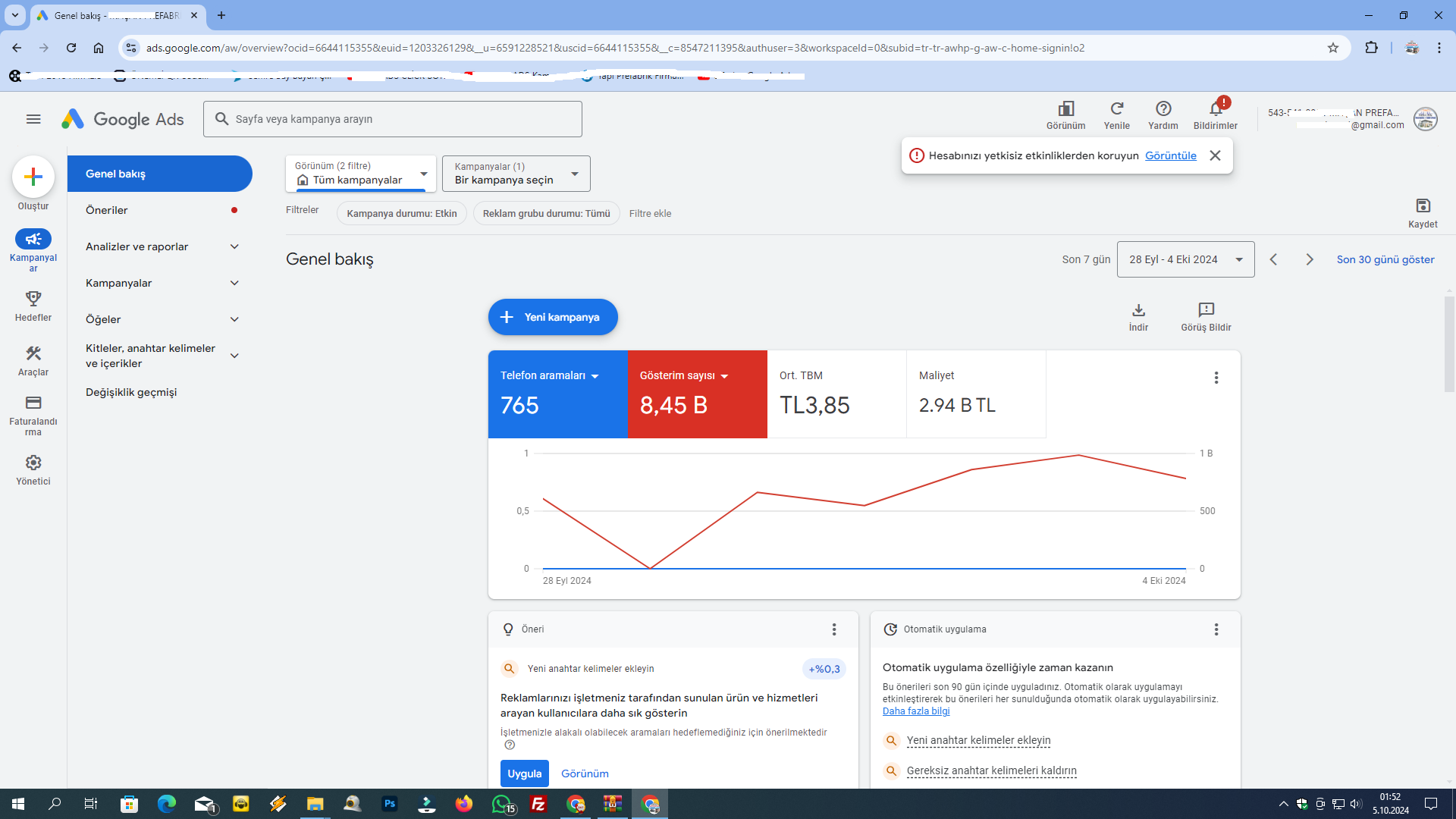Viewport: 1456px width, 819px height.
Task: Expand Öğeler sidebar section
Action: click(x=234, y=319)
